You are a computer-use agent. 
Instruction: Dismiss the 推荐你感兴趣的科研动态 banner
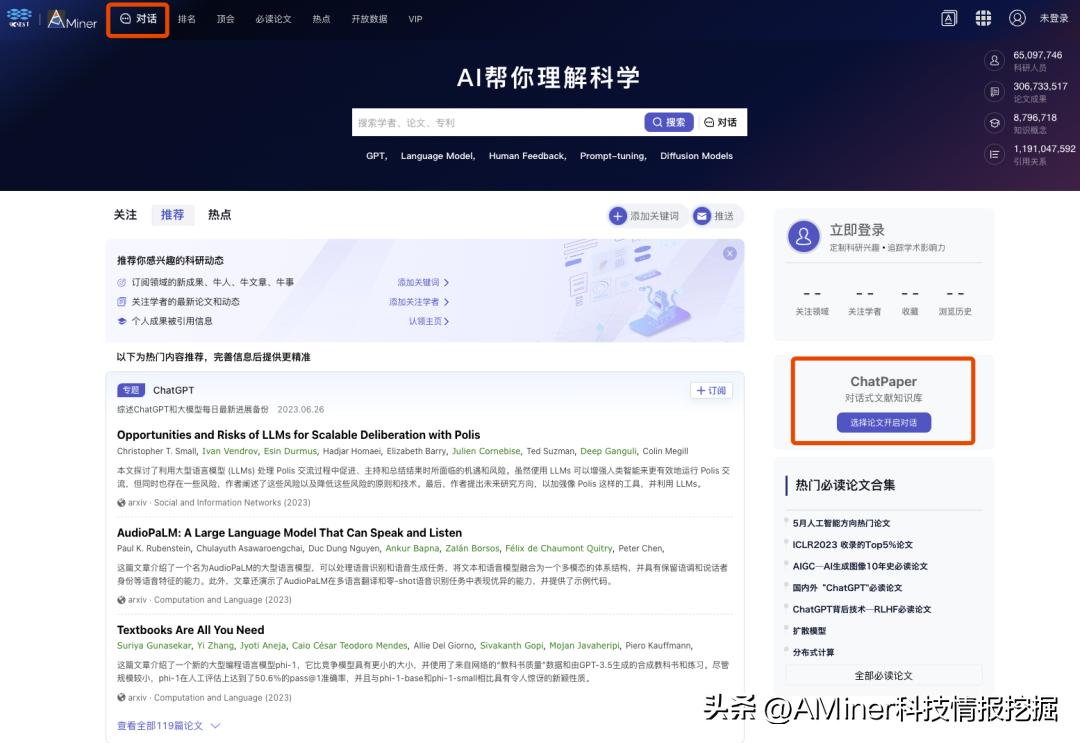pos(730,253)
